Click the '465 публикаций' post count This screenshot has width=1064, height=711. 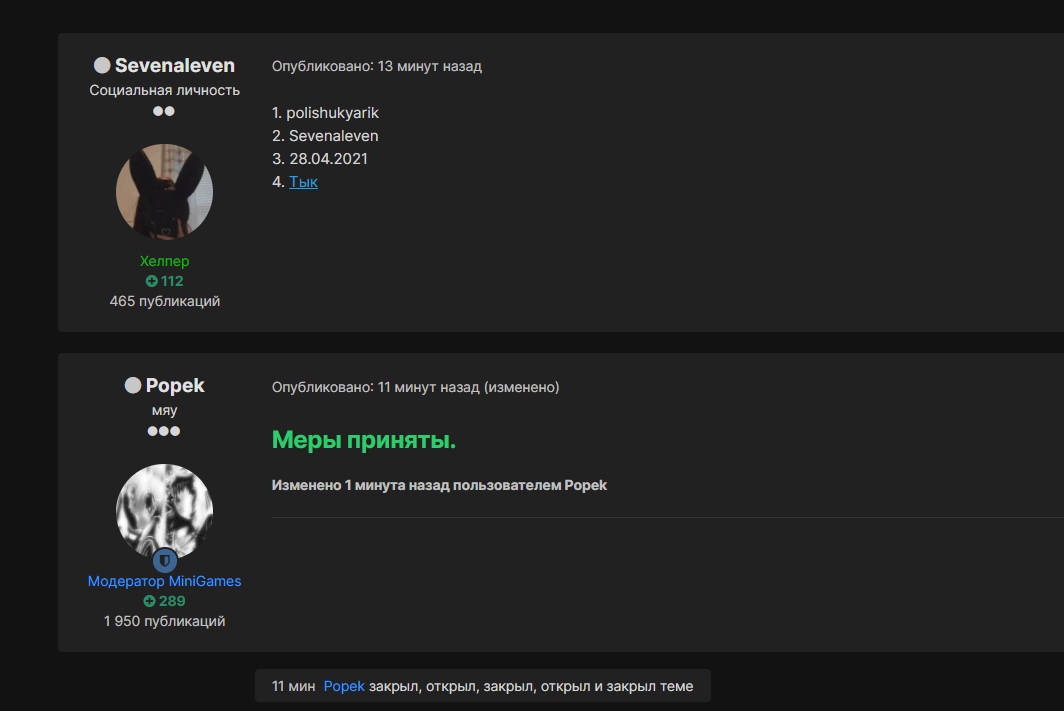pos(164,301)
